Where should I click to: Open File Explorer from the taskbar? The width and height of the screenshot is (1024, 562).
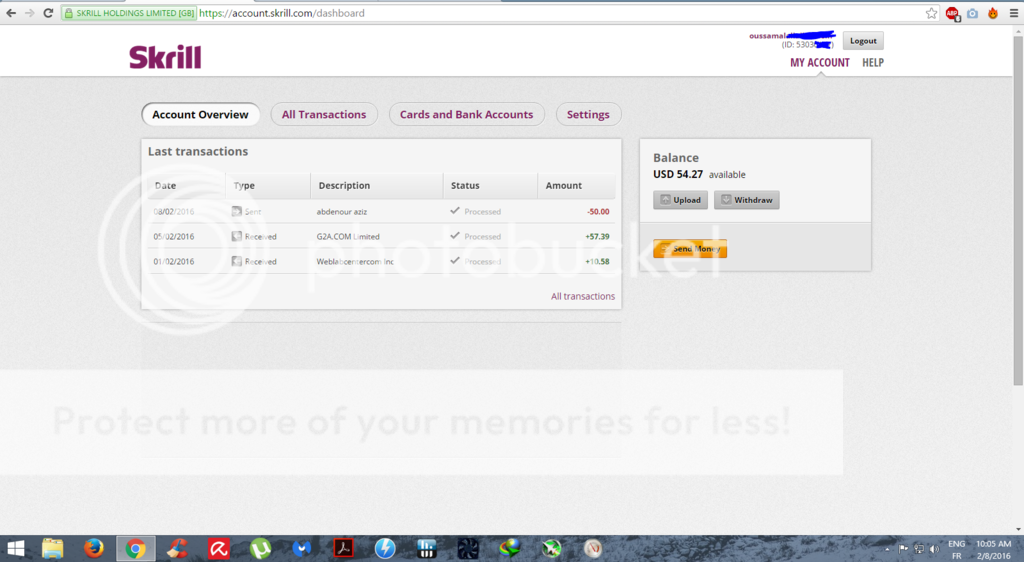pyautogui.click(x=52, y=549)
